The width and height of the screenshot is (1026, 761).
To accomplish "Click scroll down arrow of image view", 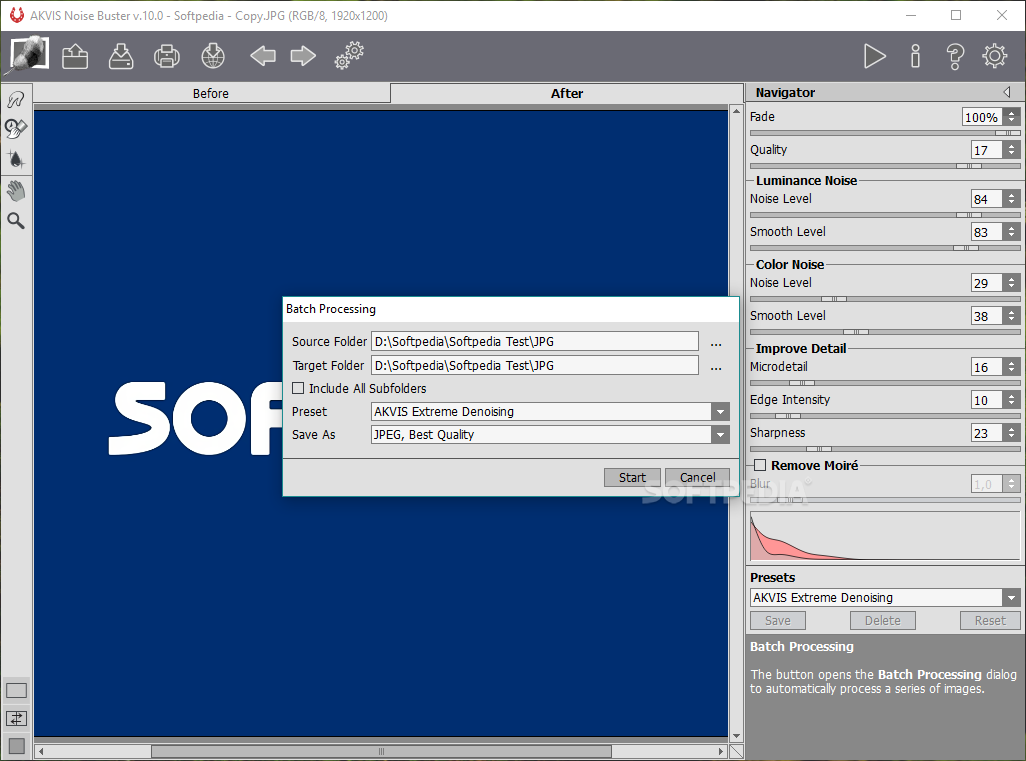I will tap(736, 737).
